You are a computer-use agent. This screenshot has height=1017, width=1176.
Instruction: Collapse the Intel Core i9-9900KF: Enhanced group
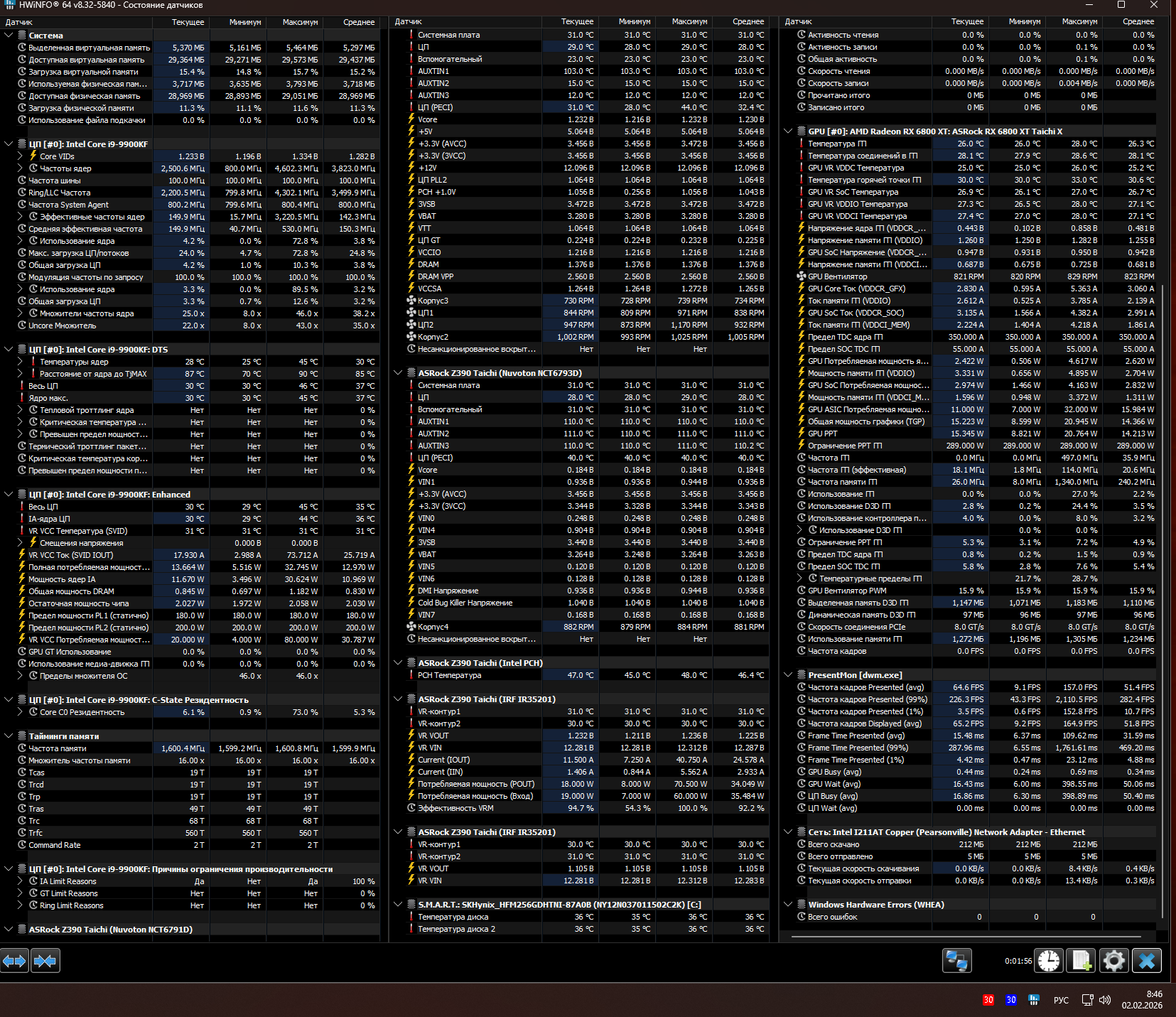pos(9,495)
